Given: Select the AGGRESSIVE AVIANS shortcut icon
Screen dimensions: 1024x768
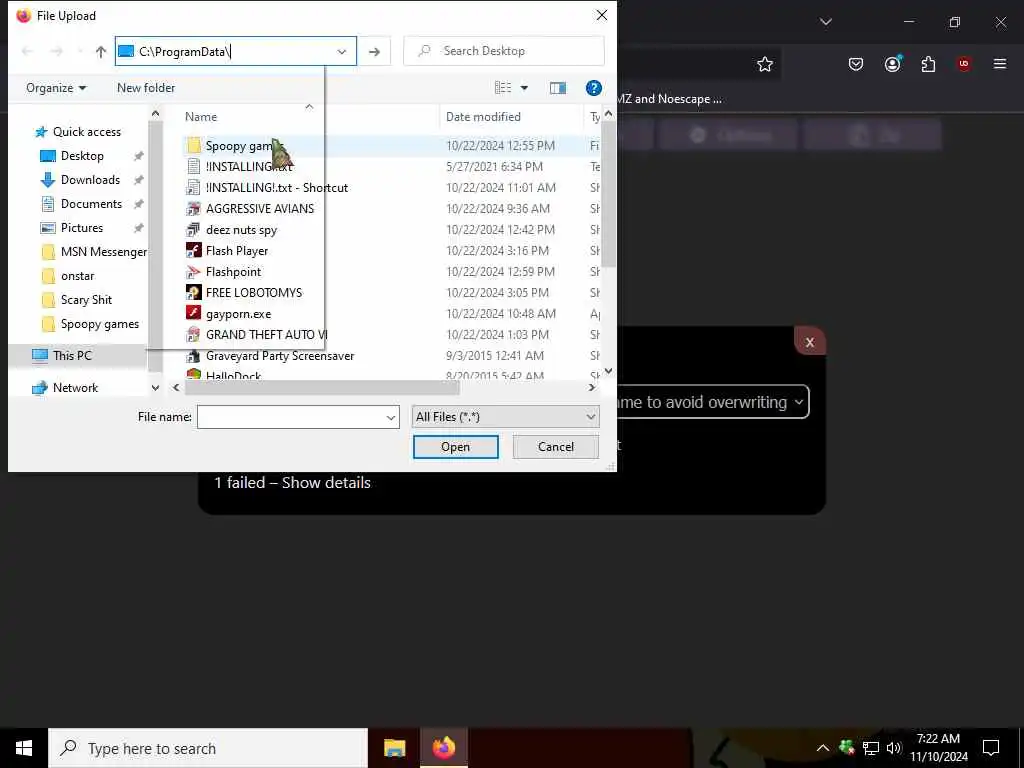Looking at the screenshot, I should point(193,208).
